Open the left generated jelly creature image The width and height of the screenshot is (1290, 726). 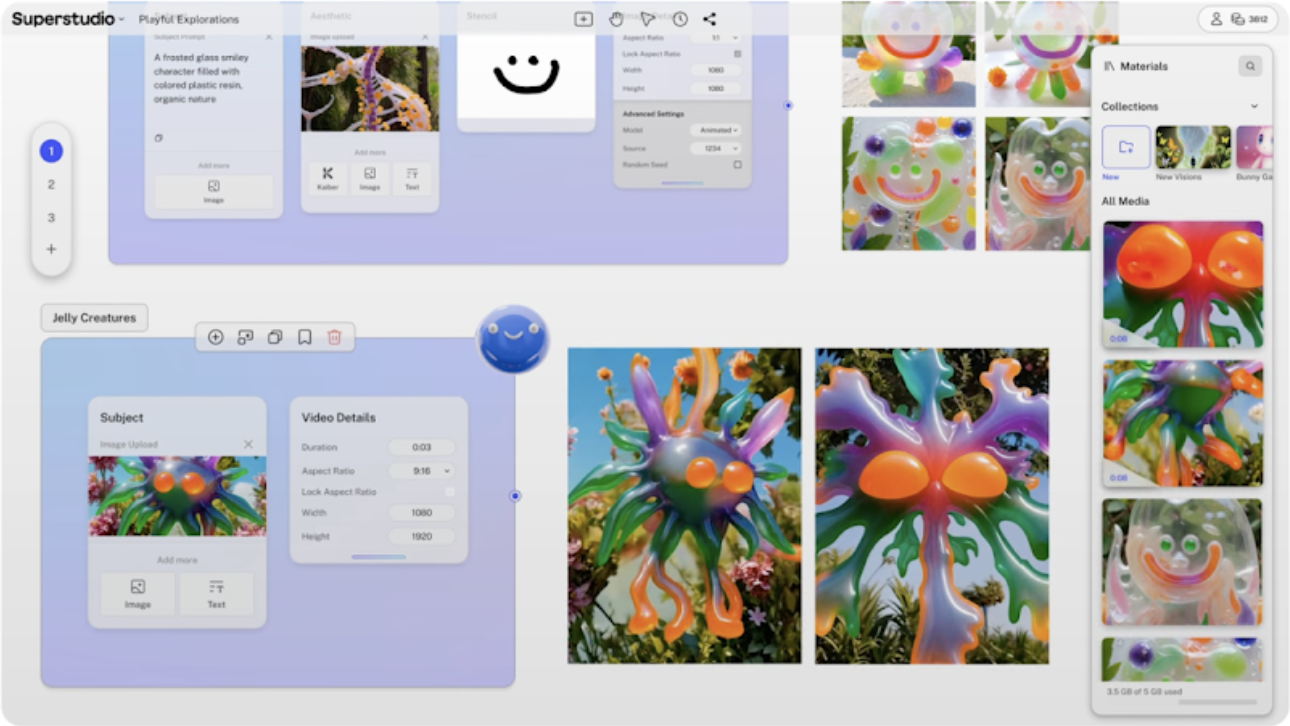684,505
